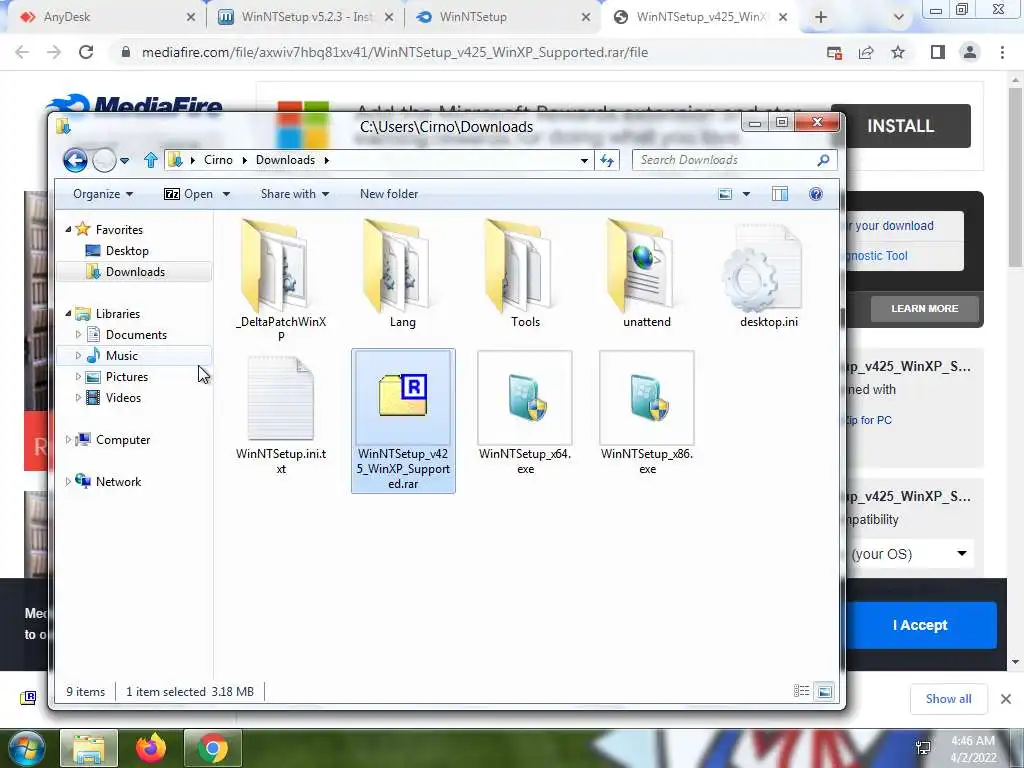Go back in Explorer navigation

click(75, 160)
